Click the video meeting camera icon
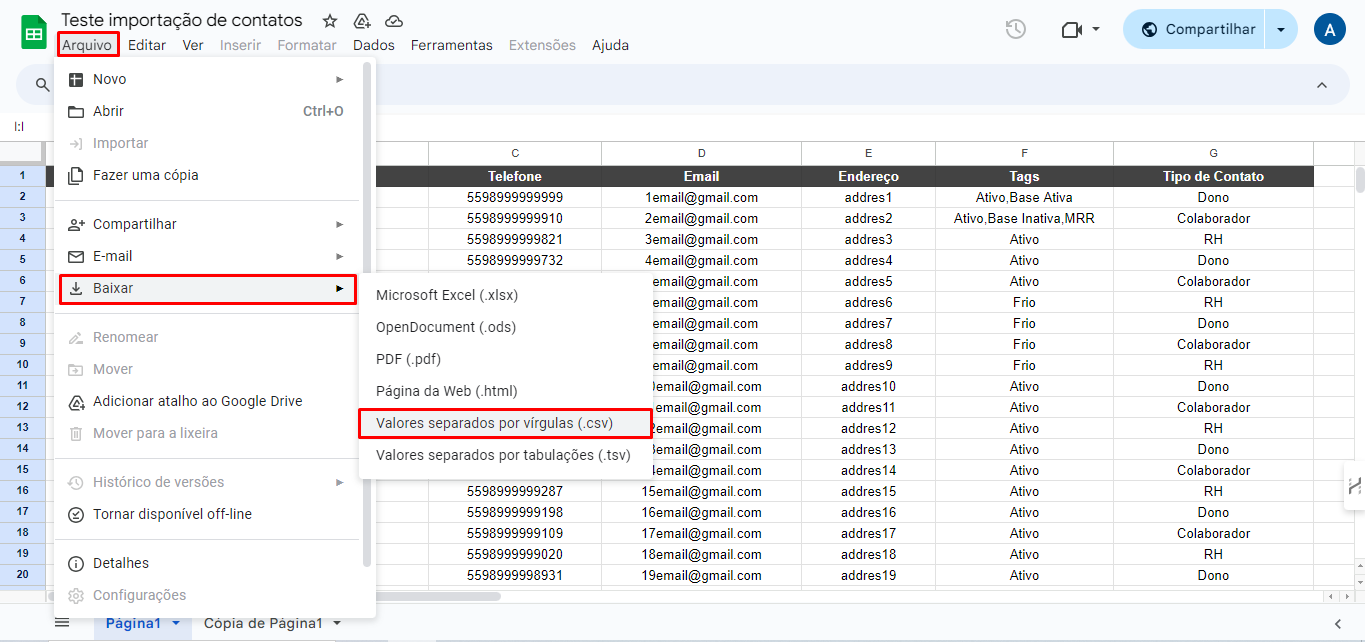Viewport: 1365px width, 642px height. [1072, 30]
